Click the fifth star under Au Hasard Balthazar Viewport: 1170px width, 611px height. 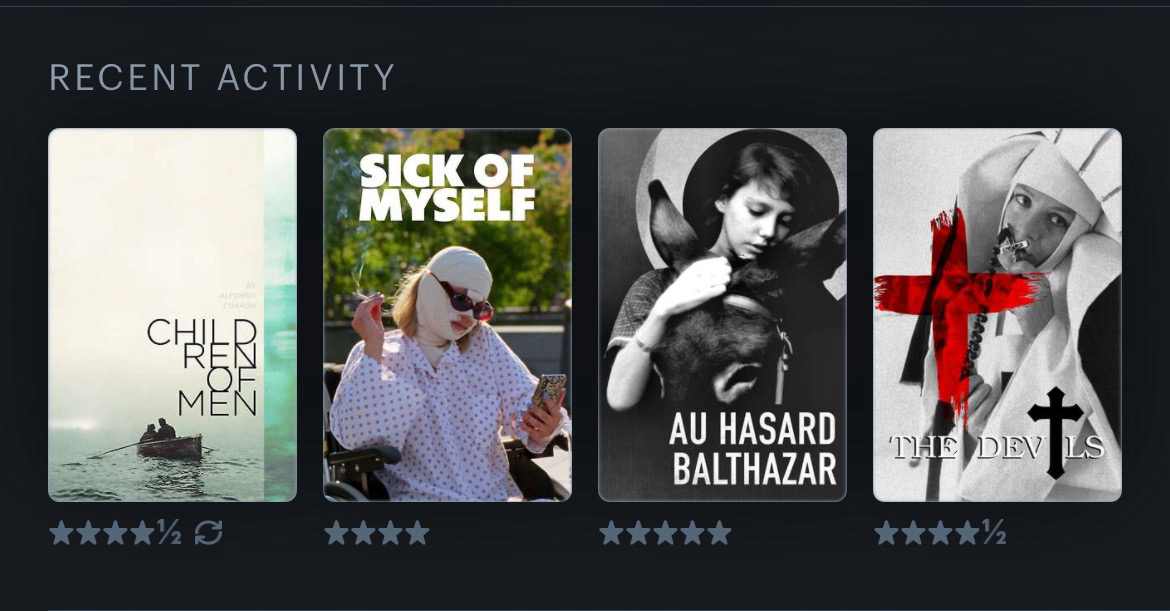pos(719,533)
